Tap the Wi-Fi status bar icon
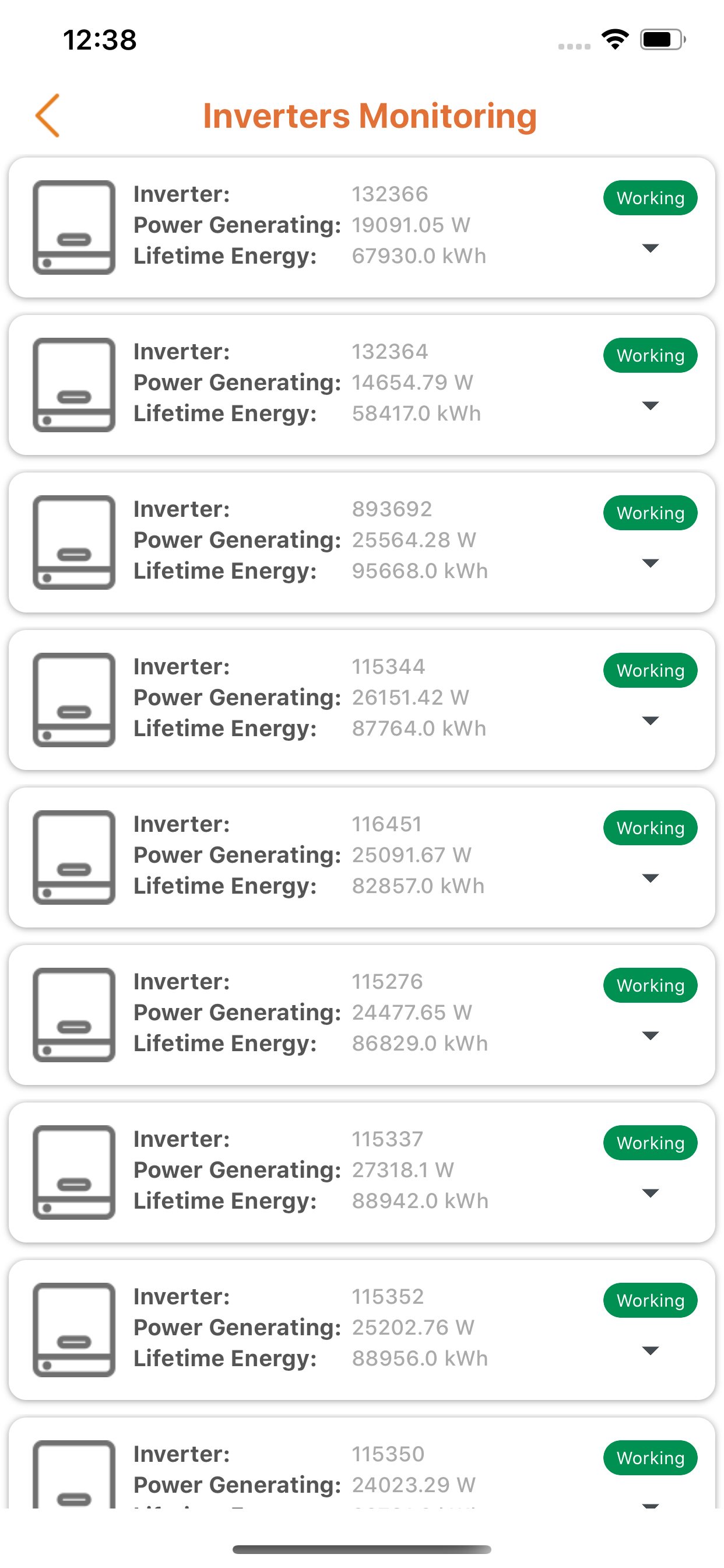 click(615, 40)
